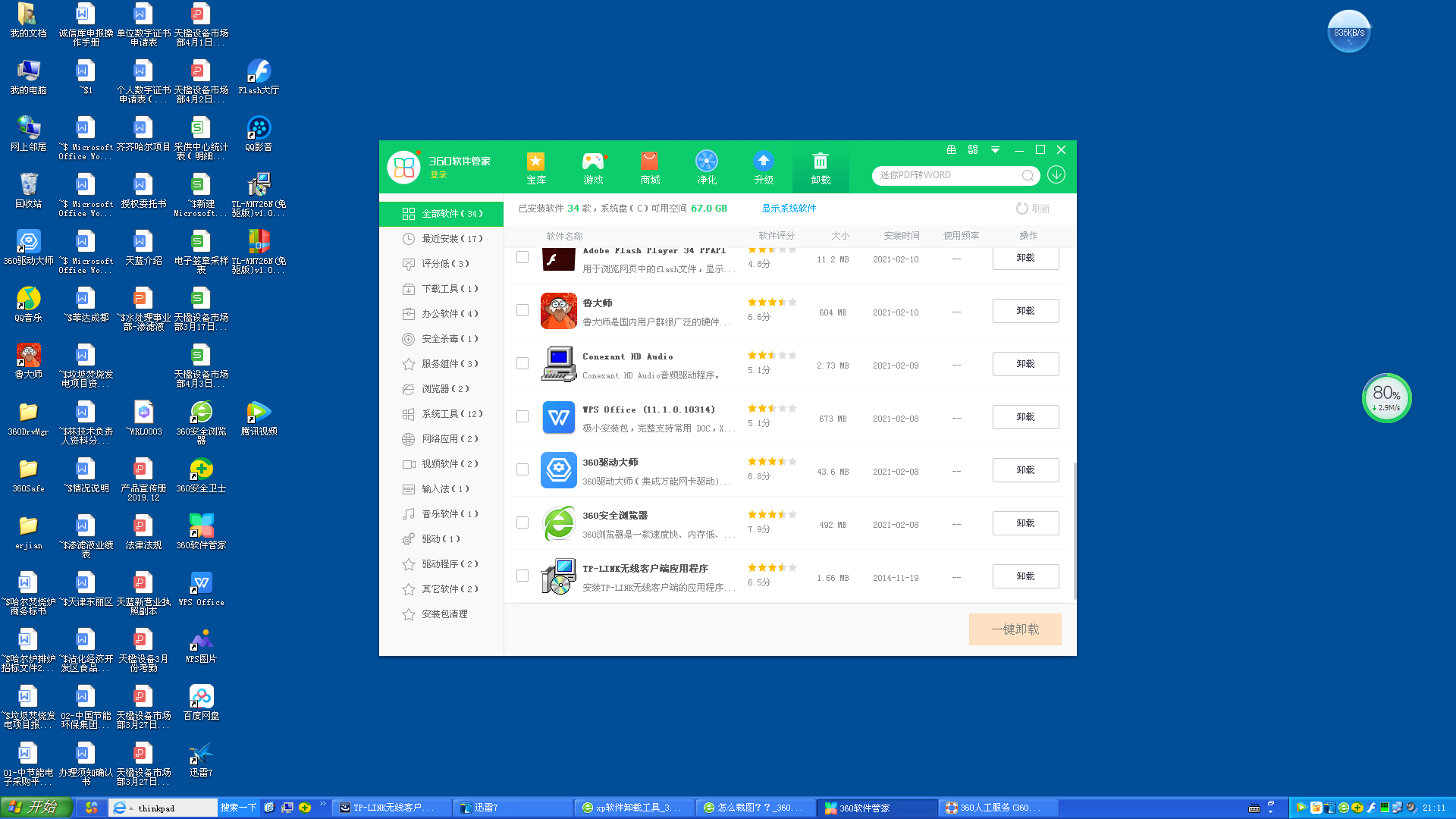Click the 360安全浏览器 app icon
Viewport: 1456px width, 819px height.
(556, 523)
